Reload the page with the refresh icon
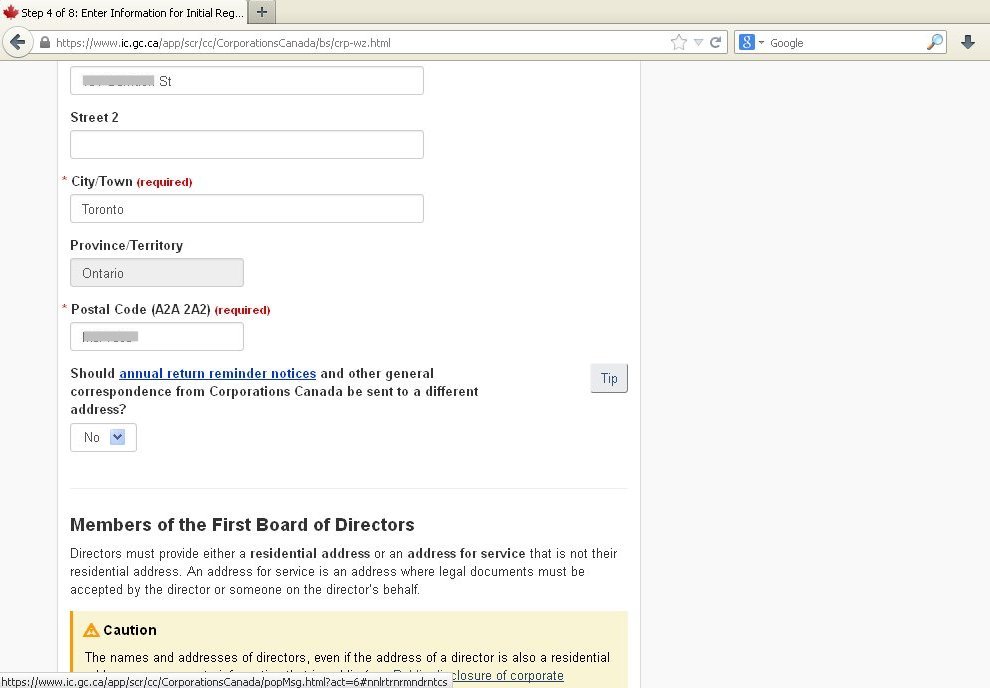Viewport: 990px width, 688px height. tap(716, 43)
